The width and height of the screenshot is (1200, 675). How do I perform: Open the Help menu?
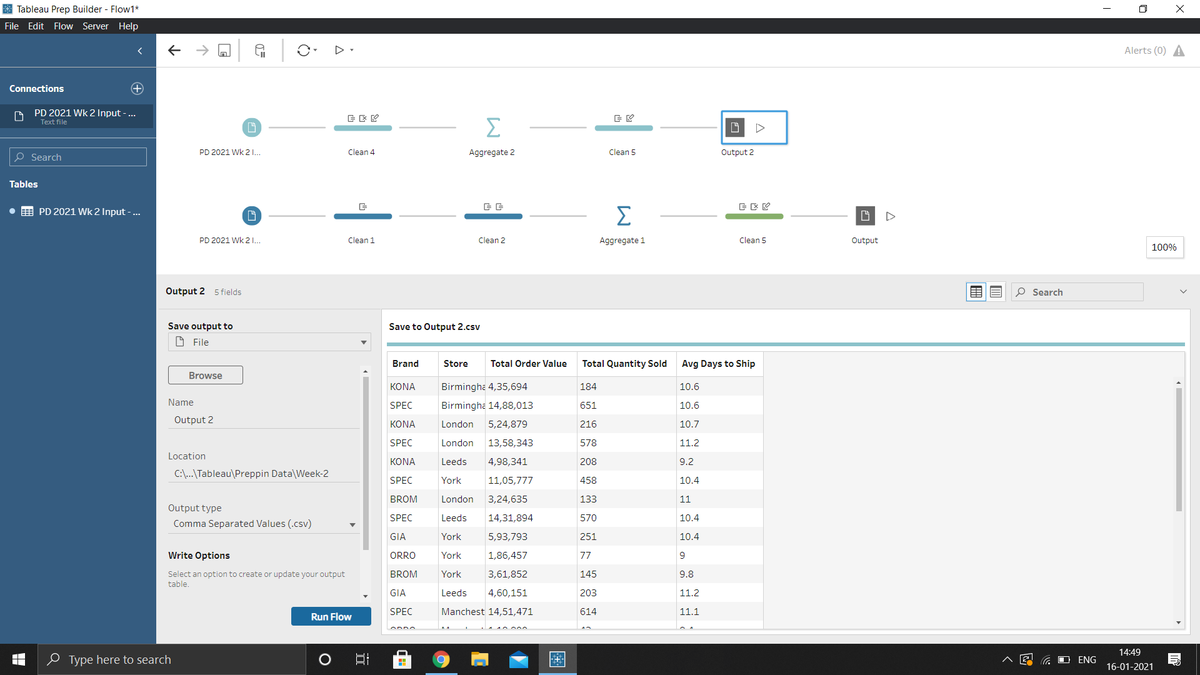tap(128, 26)
